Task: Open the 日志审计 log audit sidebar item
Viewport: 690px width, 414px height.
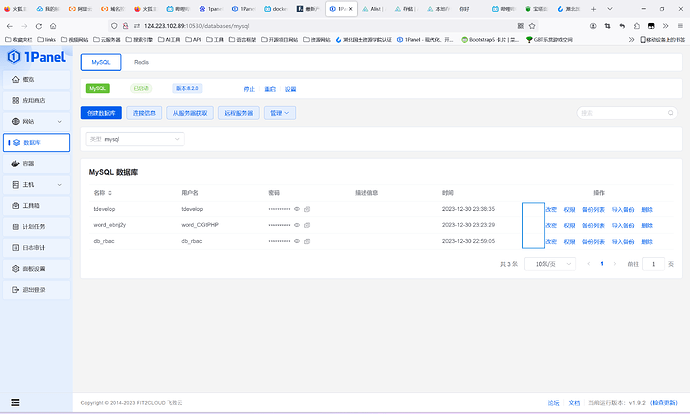Action: tap(36, 248)
